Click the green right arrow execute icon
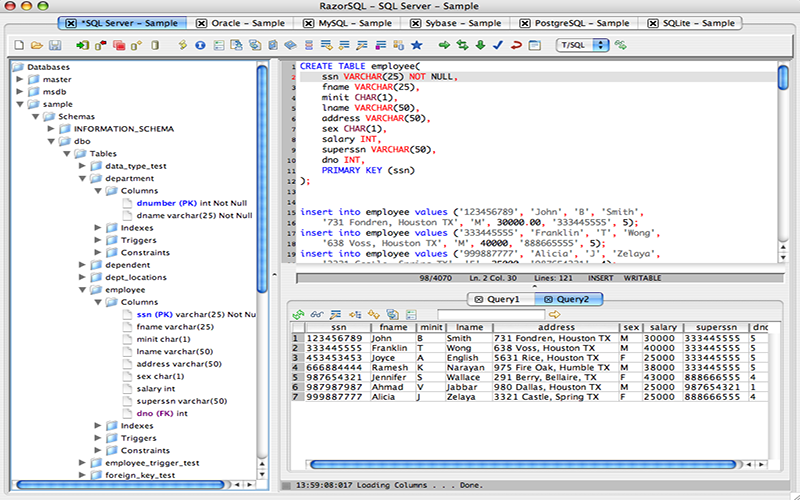This screenshot has height=500, width=800. click(444, 45)
